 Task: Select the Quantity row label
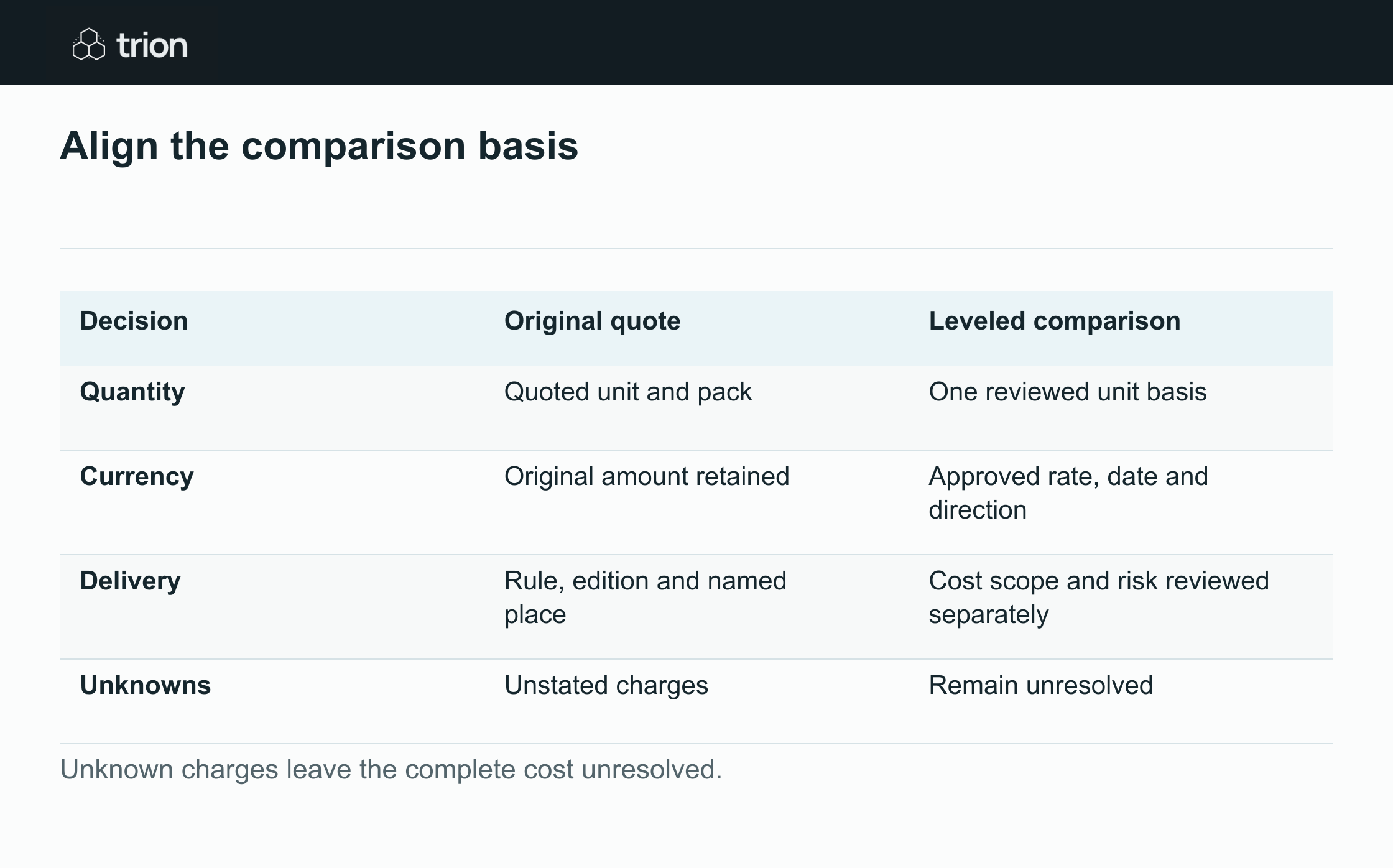132,392
